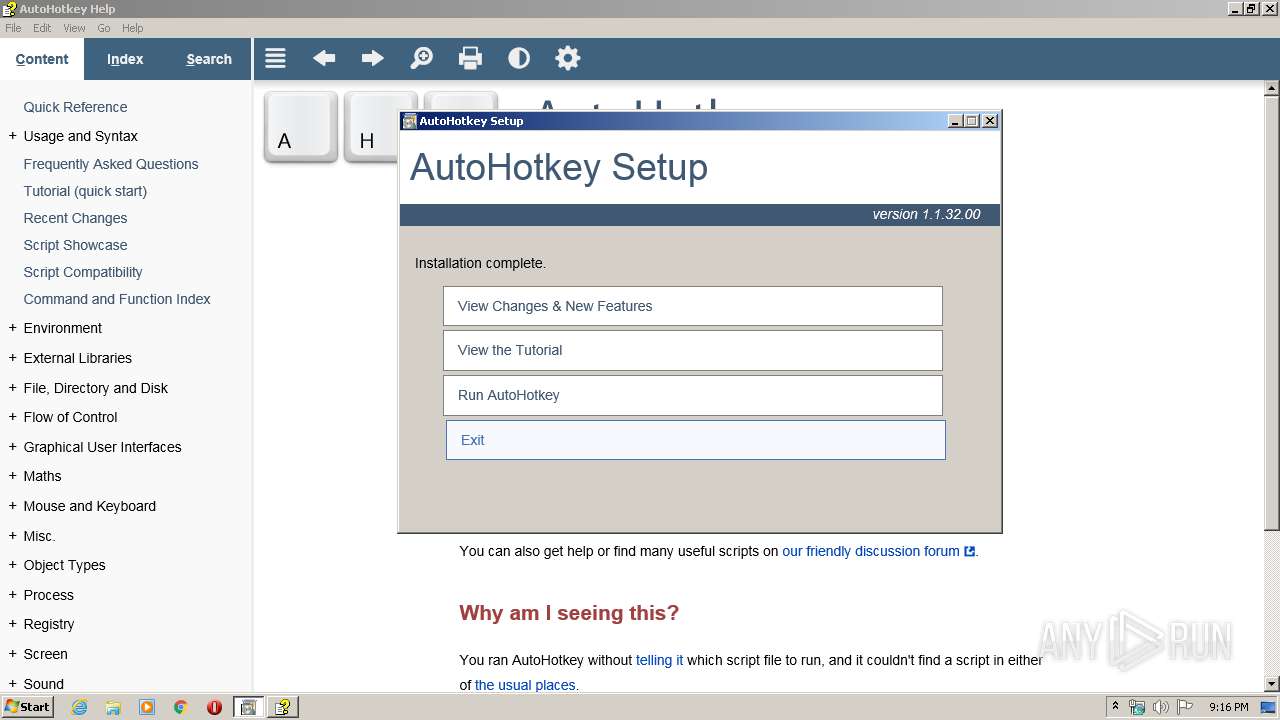Image resolution: width=1280 pixels, height=720 pixels.
Task: Open the file explorer folder taskbar icon
Action: pyautogui.click(x=113, y=707)
